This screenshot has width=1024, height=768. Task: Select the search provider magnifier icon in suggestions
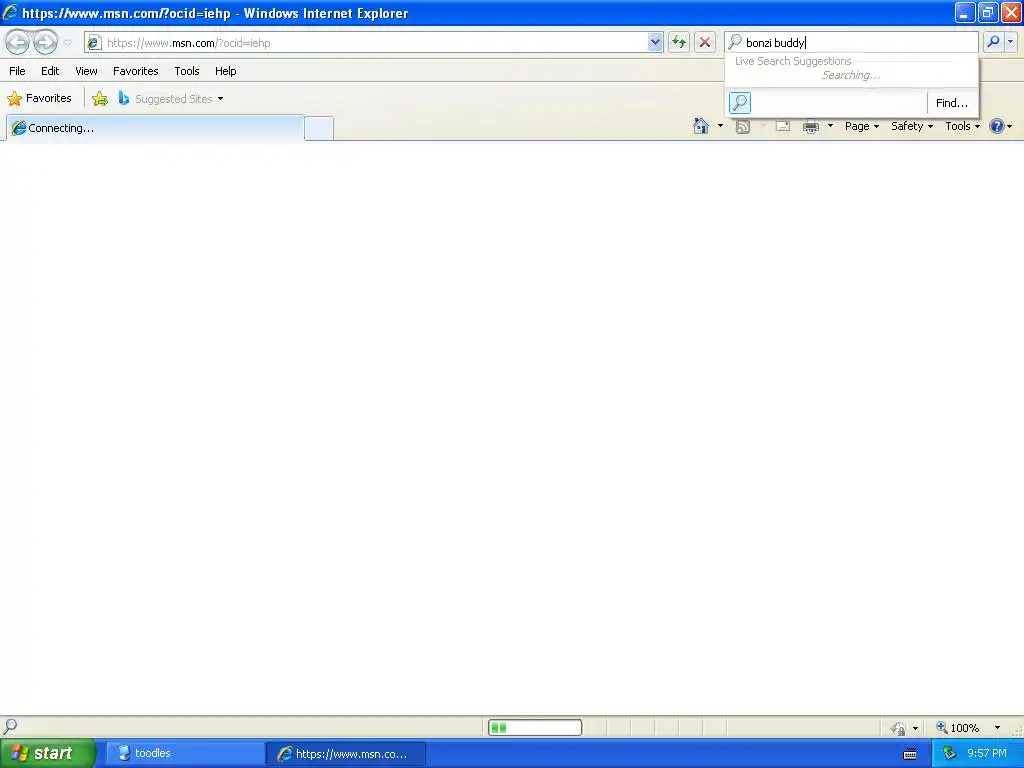[x=740, y=103]
